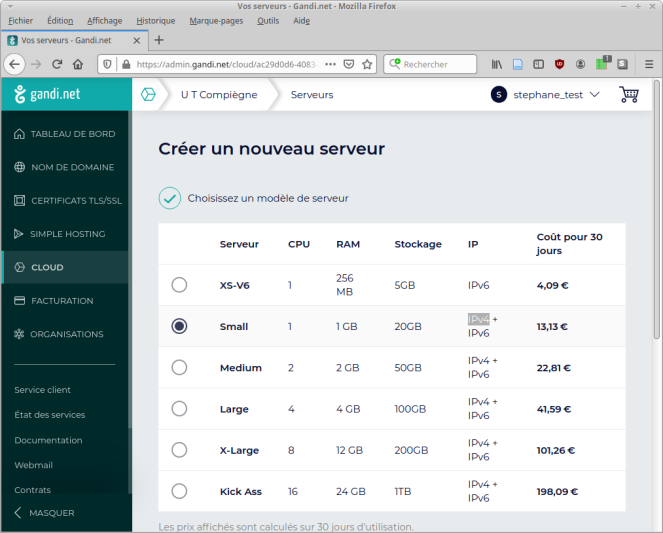Open the shopping cart
This screenshot has width=663, height=533.
pos(629,94)
